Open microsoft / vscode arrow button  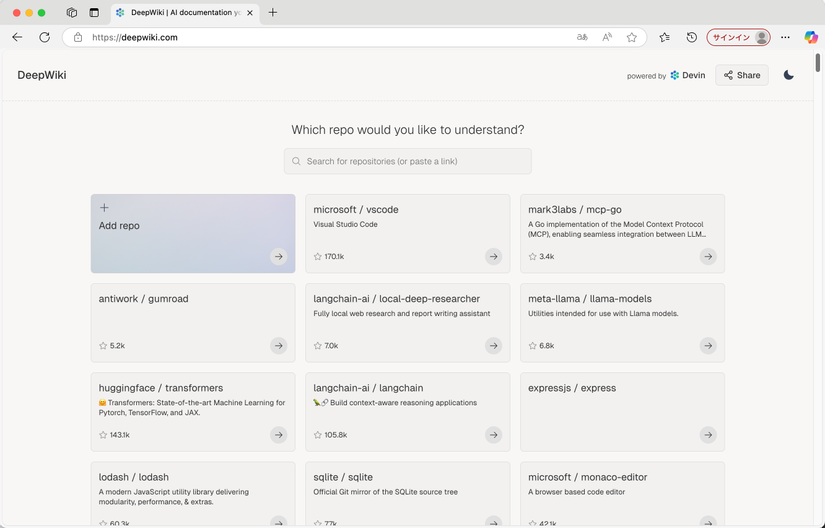click(x=494, y=257)
